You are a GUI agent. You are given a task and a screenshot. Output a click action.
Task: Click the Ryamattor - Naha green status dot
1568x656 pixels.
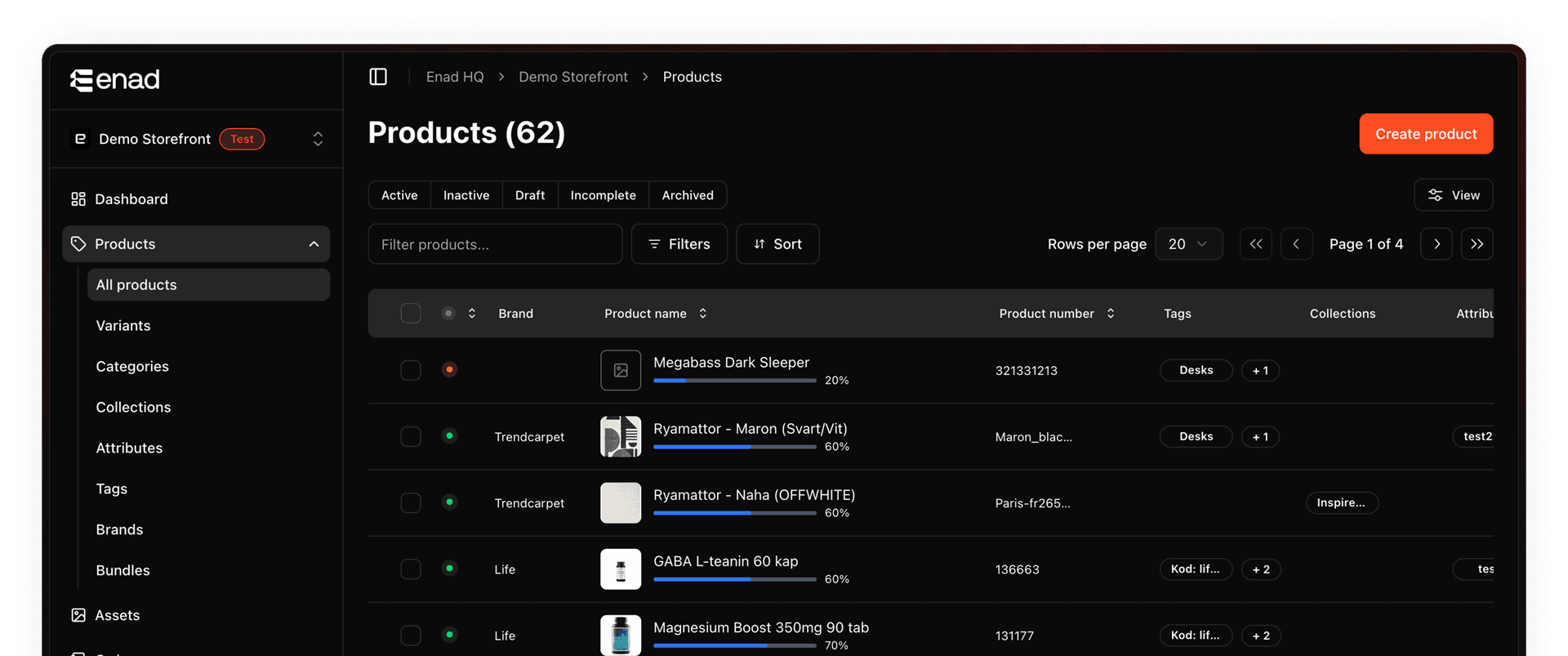tap(449, 502)
